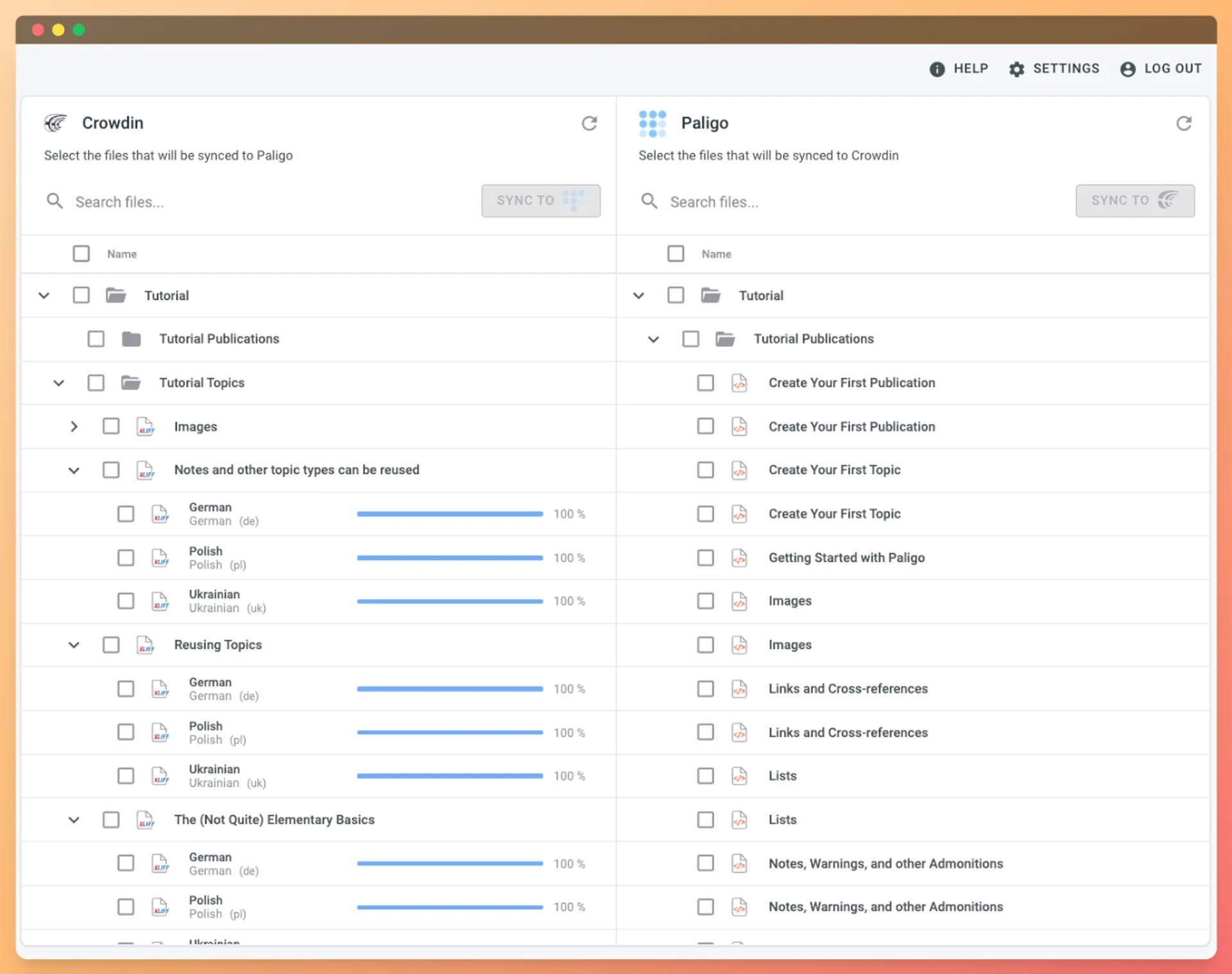Click the Paligo Tutorial Publications folder icon
The width and height of the screenshot is (1232, 974).
coord(725,339)
